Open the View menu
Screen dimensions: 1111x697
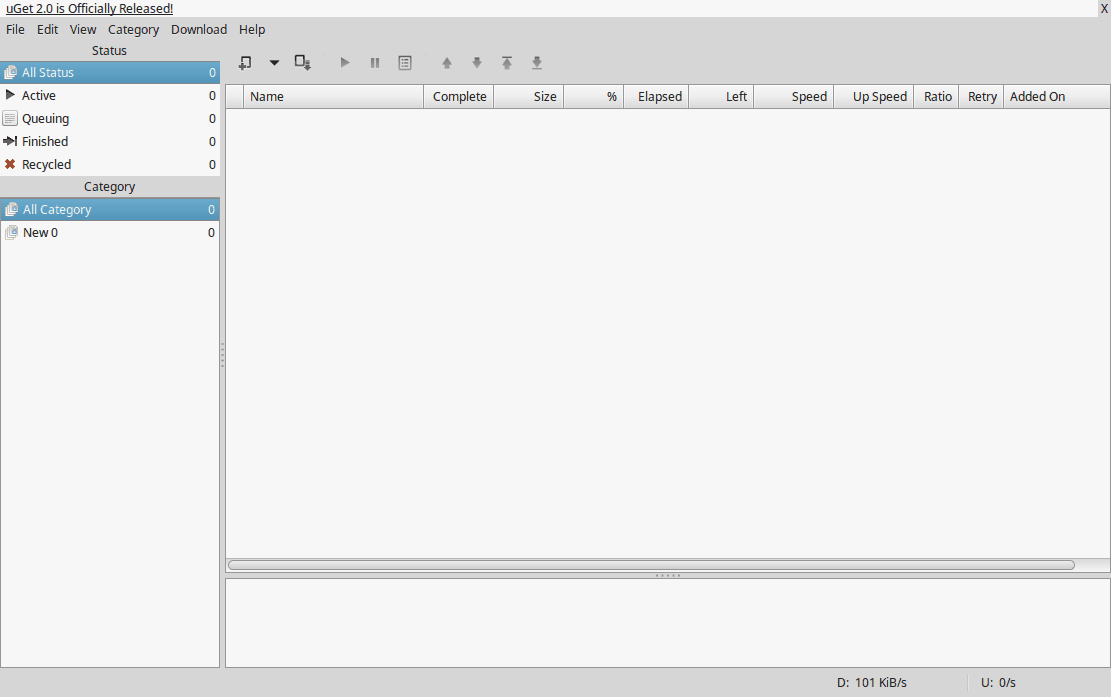click(x=83, y=30)
